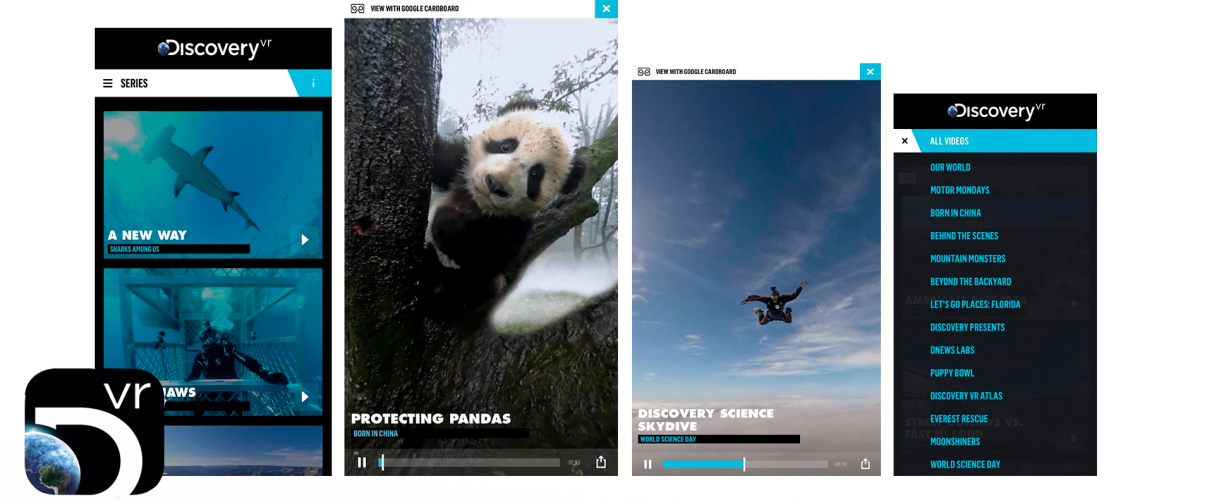This screenshot has width=1207, height=500.
Task: Open the Discovery VR app icon
Action: coord(94,431)
